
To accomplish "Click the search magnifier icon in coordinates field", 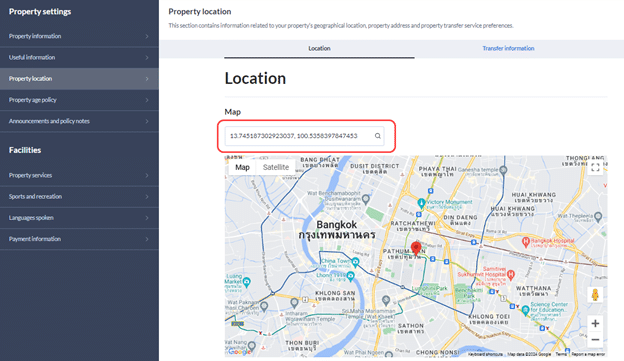I will 378,136.
